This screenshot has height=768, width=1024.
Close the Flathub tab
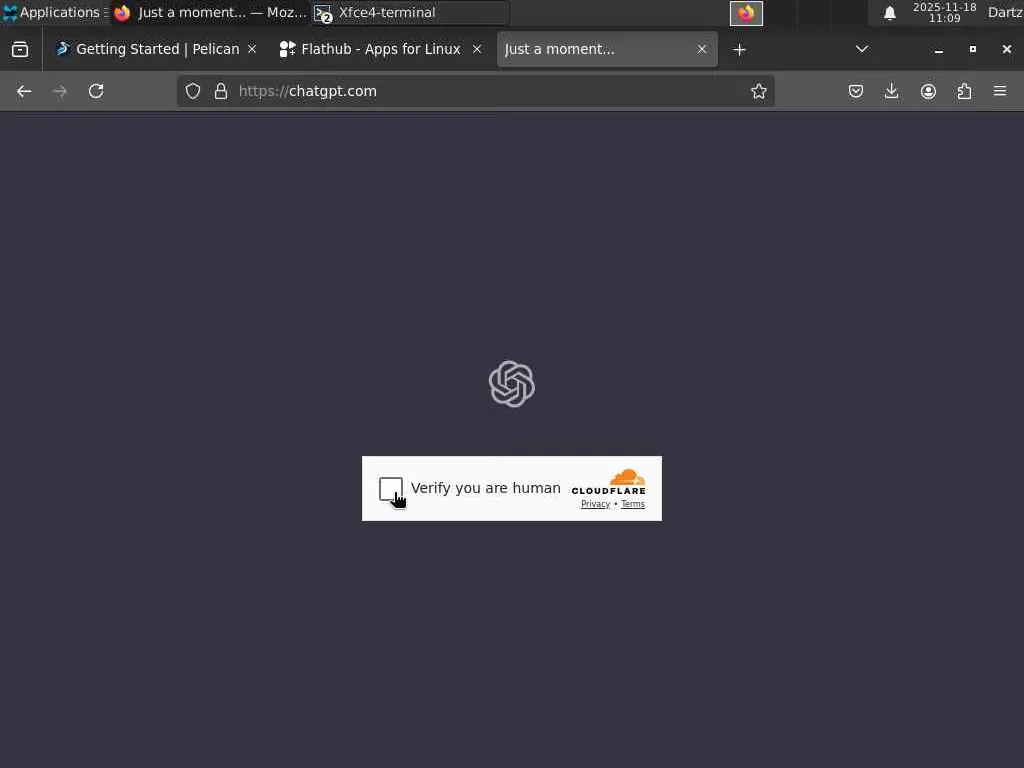coord(477,49)
